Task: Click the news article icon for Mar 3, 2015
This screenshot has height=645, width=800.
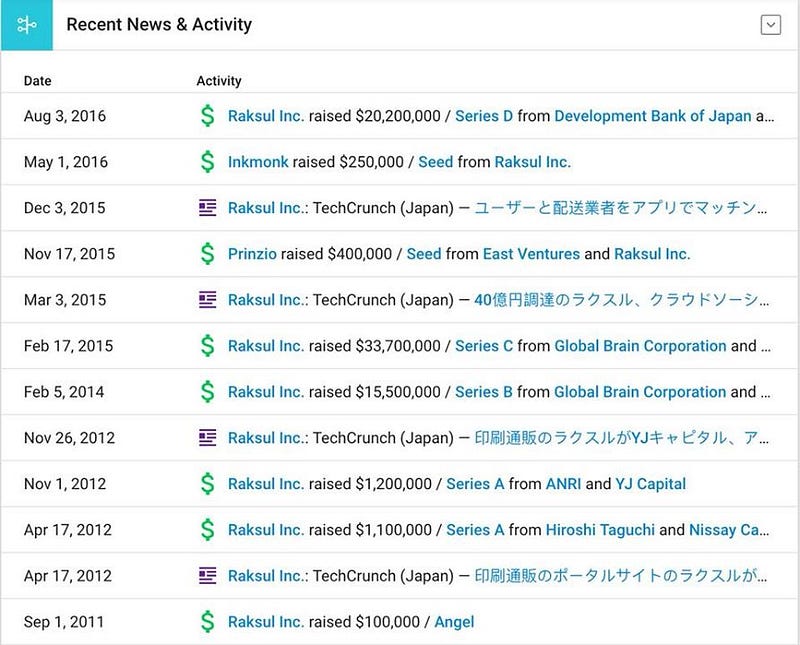Action: 207,300
